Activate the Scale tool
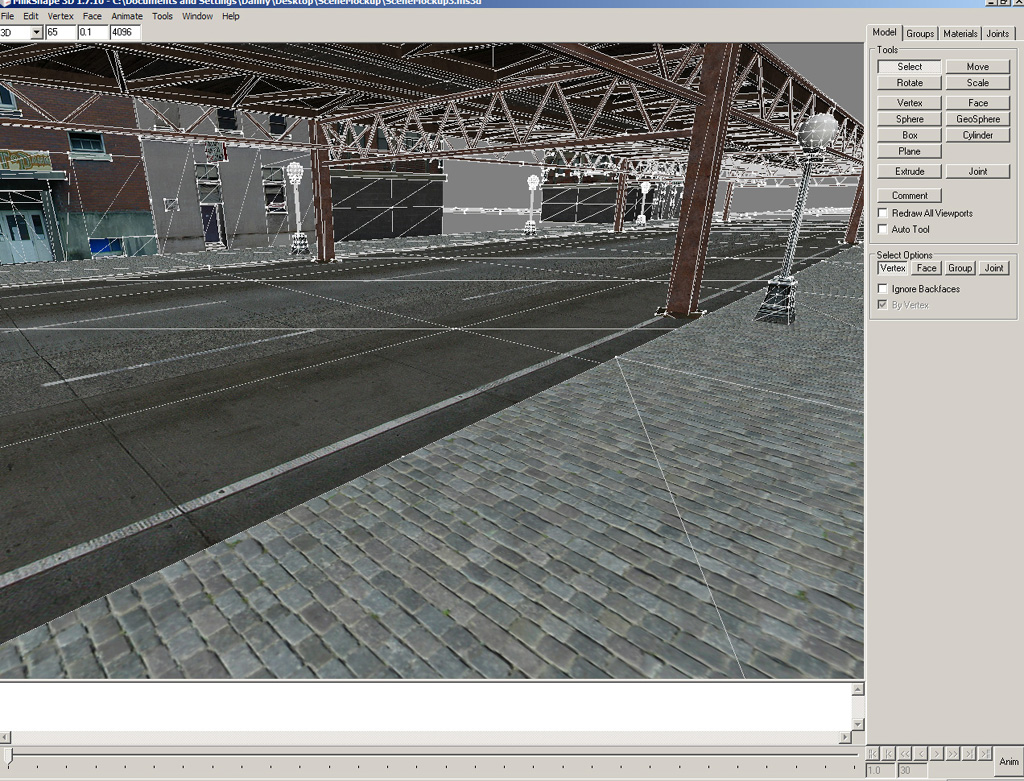The image size is (1024, 781). point(978,83)
